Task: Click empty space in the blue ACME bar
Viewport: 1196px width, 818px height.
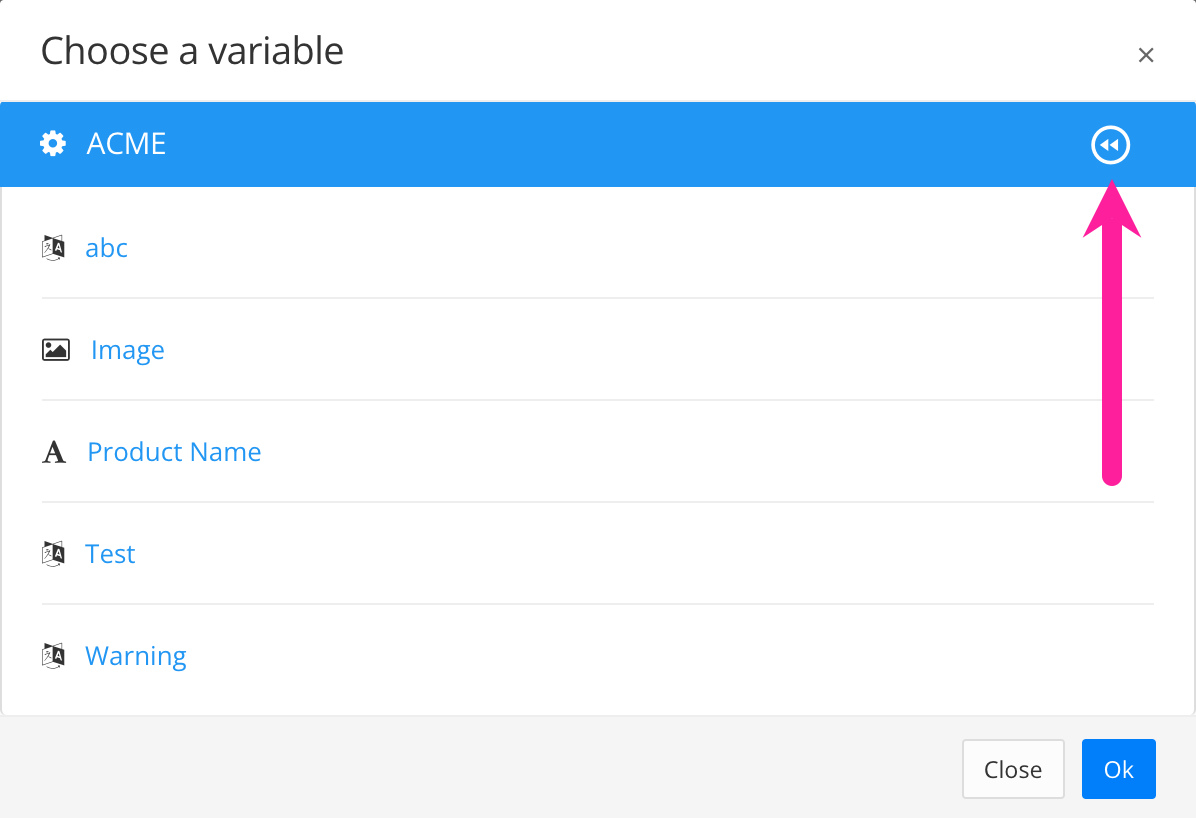Action: [x=600, y=144]
